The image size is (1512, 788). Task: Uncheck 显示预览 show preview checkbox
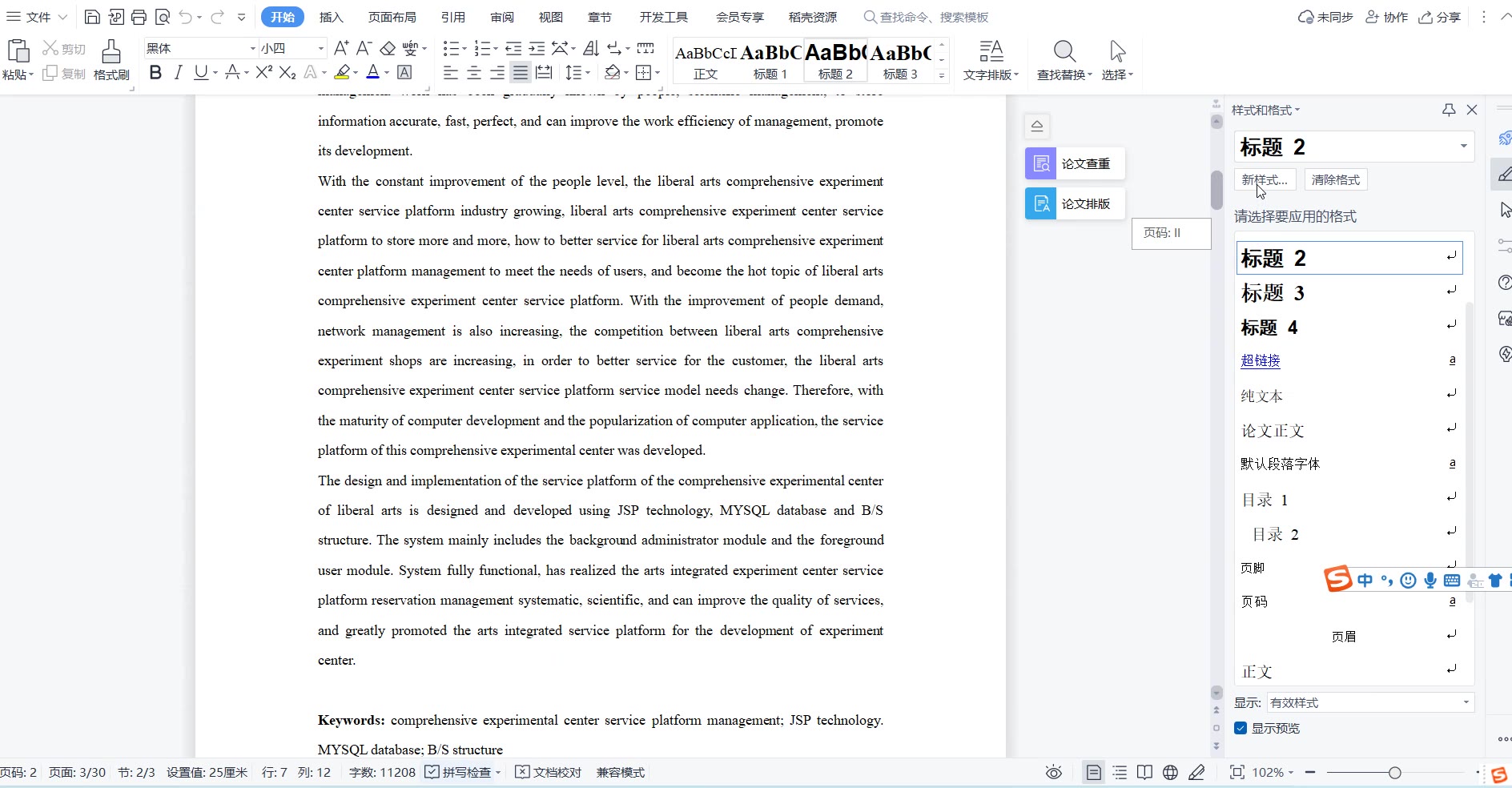click(1241, 728)
